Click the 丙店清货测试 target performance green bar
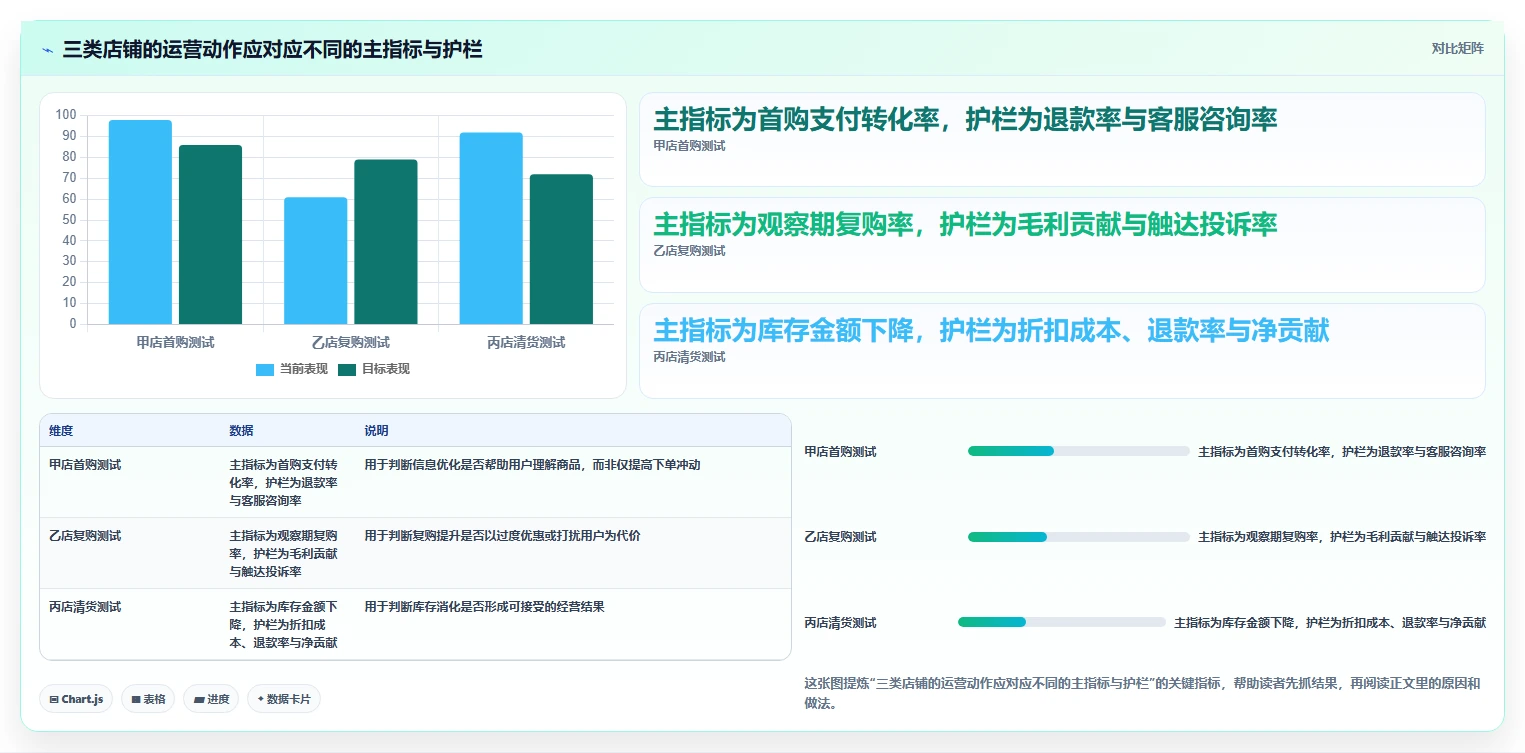 click(x=561, y=249)
